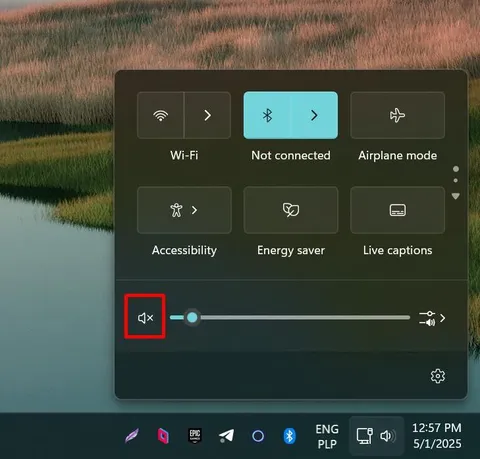Click the Not connected label

(x=291, y=155)
